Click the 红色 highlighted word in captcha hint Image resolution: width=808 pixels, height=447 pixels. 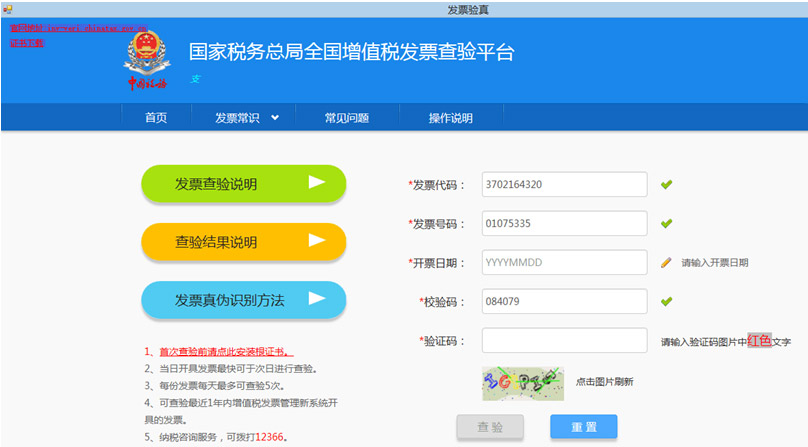click(x=759, y=340)
